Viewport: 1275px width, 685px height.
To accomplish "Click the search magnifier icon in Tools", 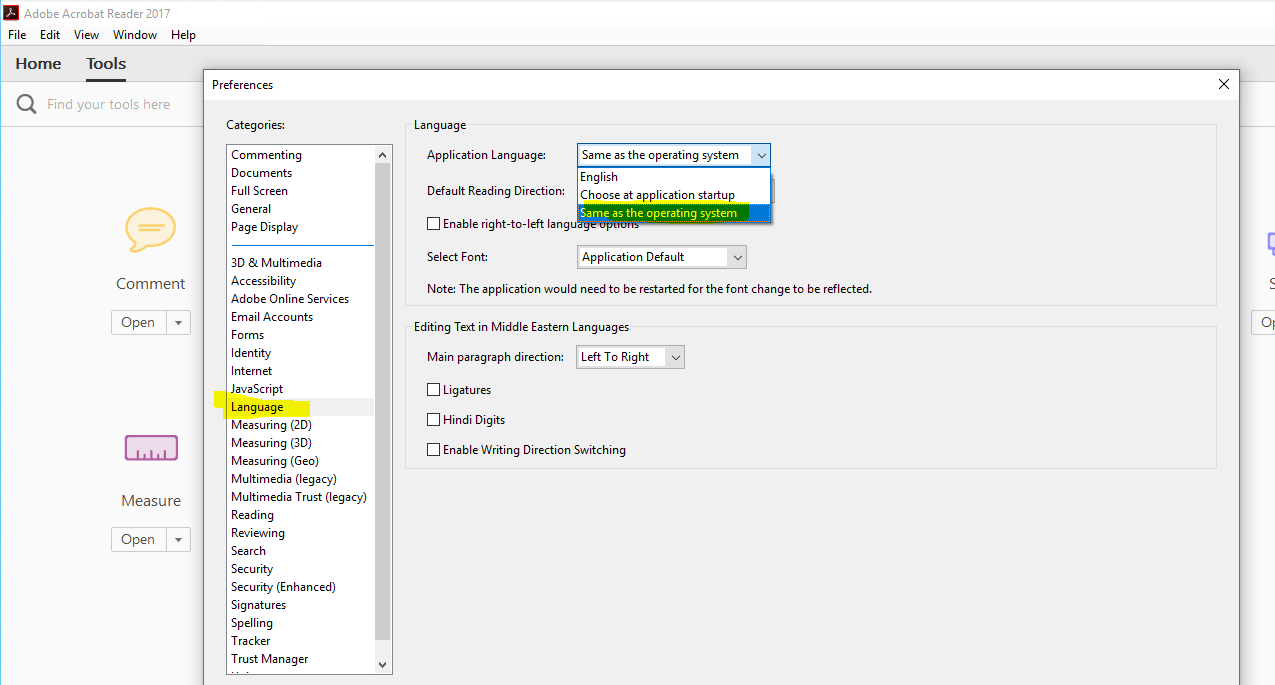I will 27,104.
